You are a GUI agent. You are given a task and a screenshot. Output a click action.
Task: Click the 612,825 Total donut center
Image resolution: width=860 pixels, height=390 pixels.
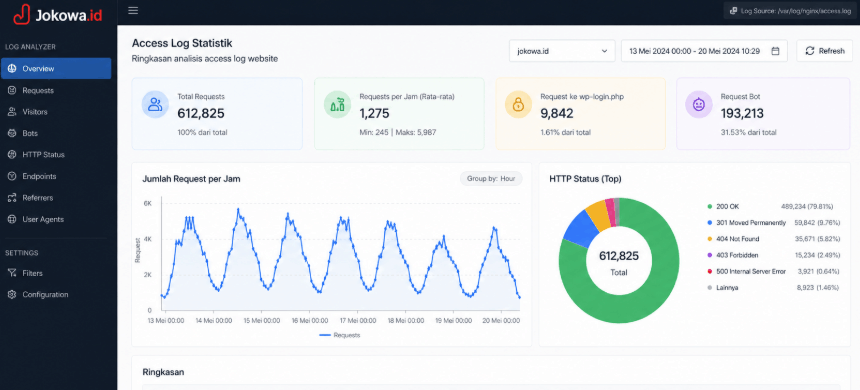click(x=619, y=262)
